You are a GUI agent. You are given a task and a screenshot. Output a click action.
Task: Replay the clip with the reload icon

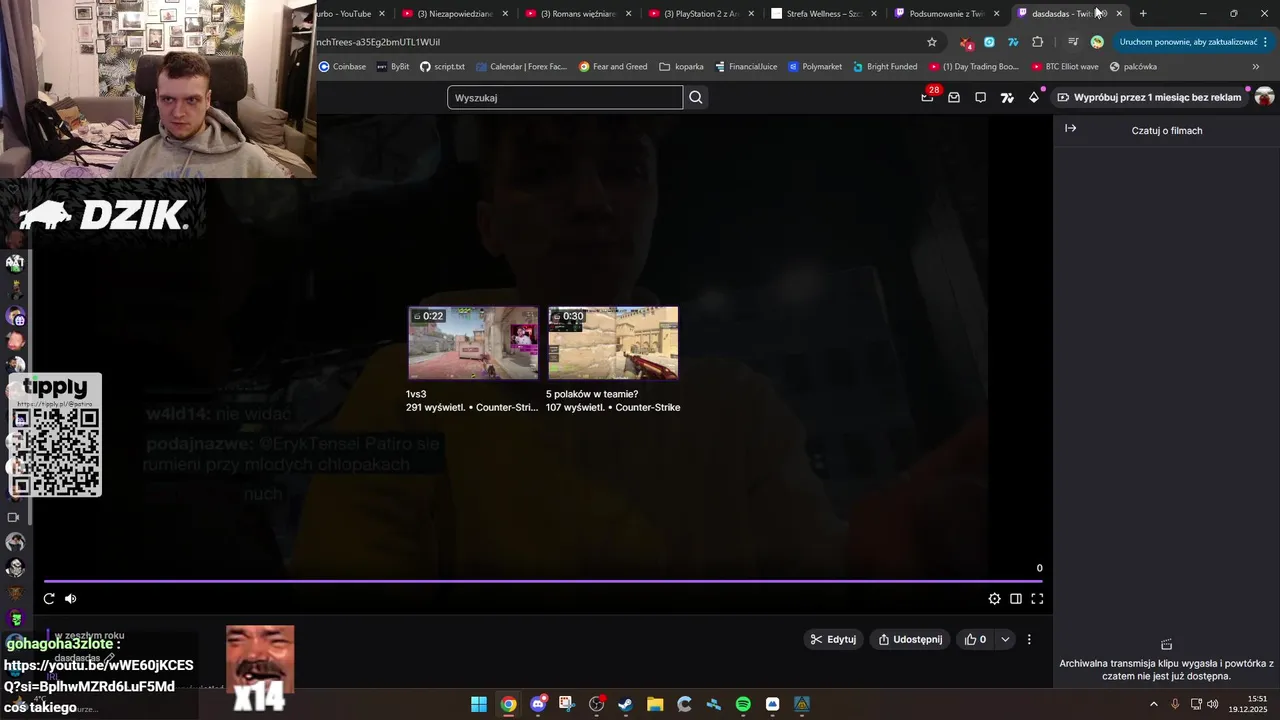coord(49,598)
